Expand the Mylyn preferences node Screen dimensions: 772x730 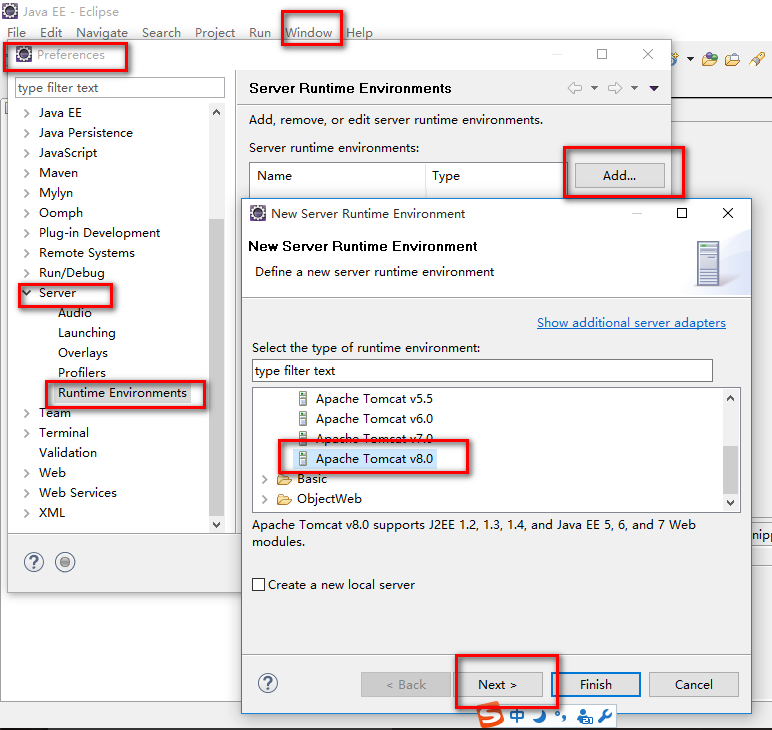coord(27,193)
